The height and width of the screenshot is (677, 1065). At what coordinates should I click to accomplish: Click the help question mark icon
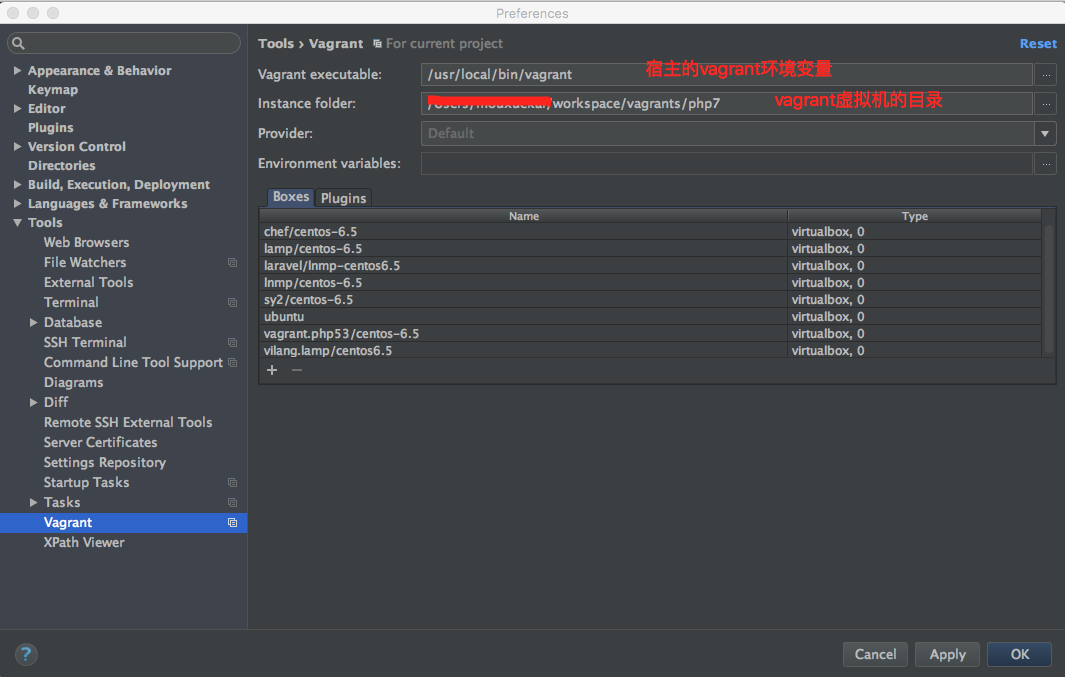click(26, 655)
